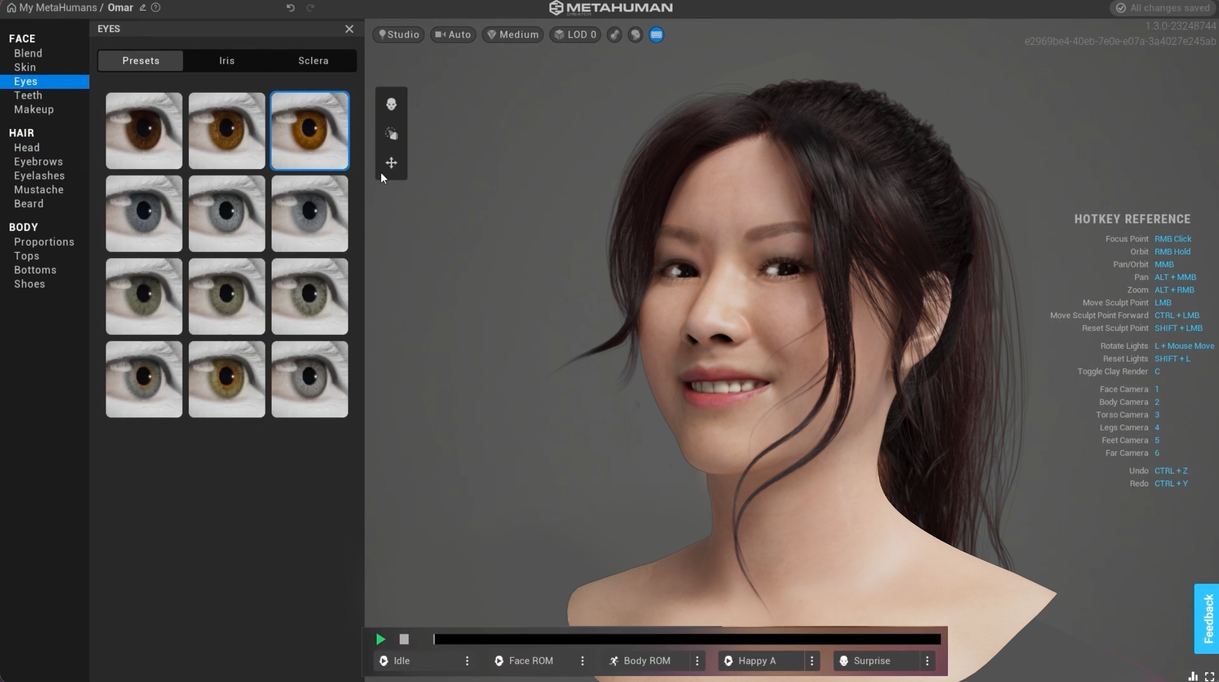This screenshot has width=1219, height=682.
Task: Choose the last pale gray eye preset in row two
Action: [310, 214]
